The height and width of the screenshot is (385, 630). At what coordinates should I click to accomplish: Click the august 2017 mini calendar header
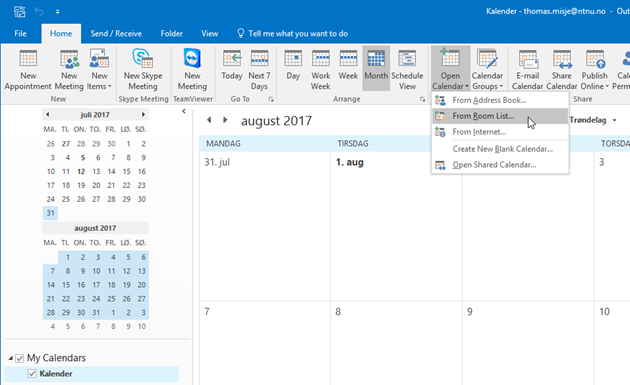(95, 228)
